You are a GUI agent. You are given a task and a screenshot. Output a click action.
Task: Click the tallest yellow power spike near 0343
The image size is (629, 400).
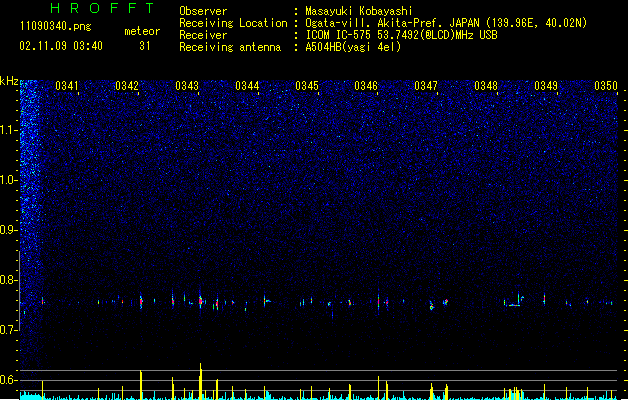(201, 381)
